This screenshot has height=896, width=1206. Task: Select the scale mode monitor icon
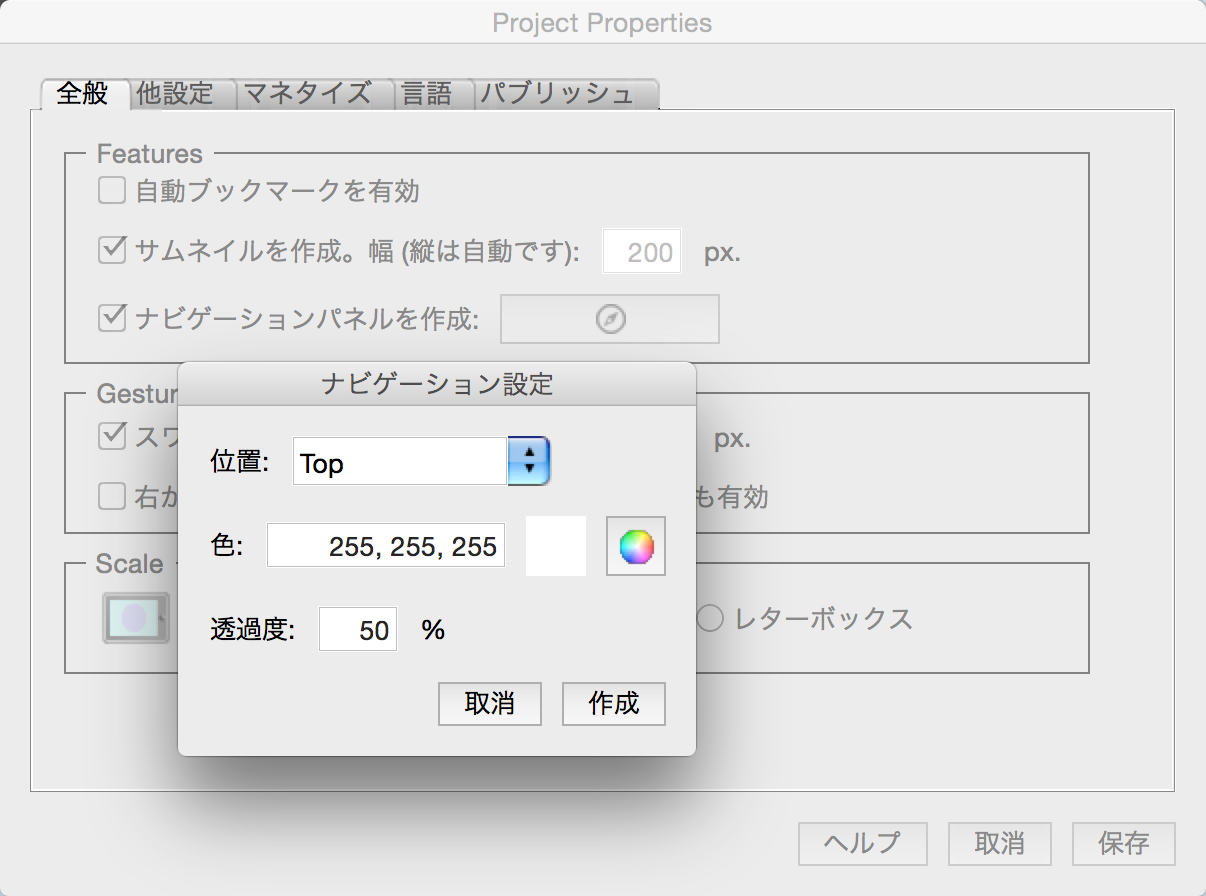(135, 618)
